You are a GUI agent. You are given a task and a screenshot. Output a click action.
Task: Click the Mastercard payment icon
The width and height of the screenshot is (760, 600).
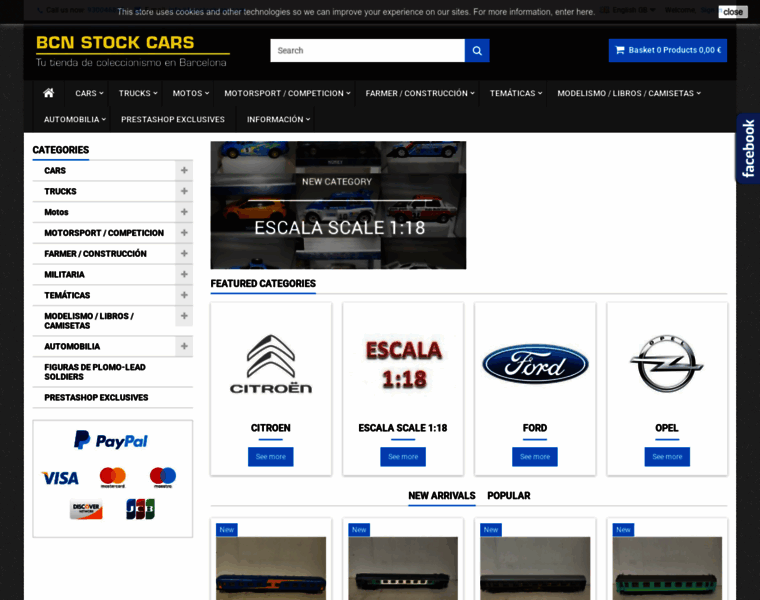coord(112,477)
